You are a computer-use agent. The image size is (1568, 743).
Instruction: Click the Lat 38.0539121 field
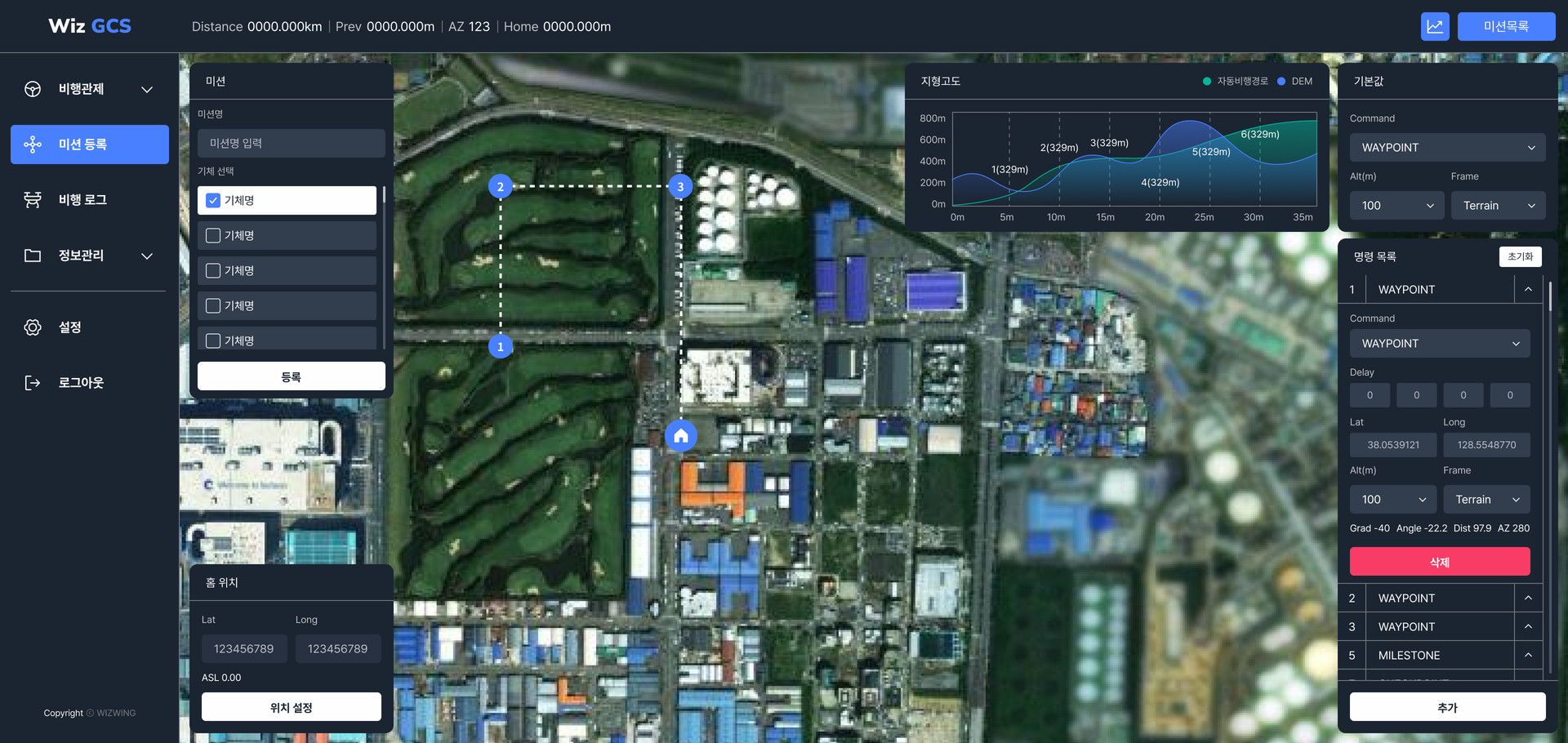(x=1393, y=445)
